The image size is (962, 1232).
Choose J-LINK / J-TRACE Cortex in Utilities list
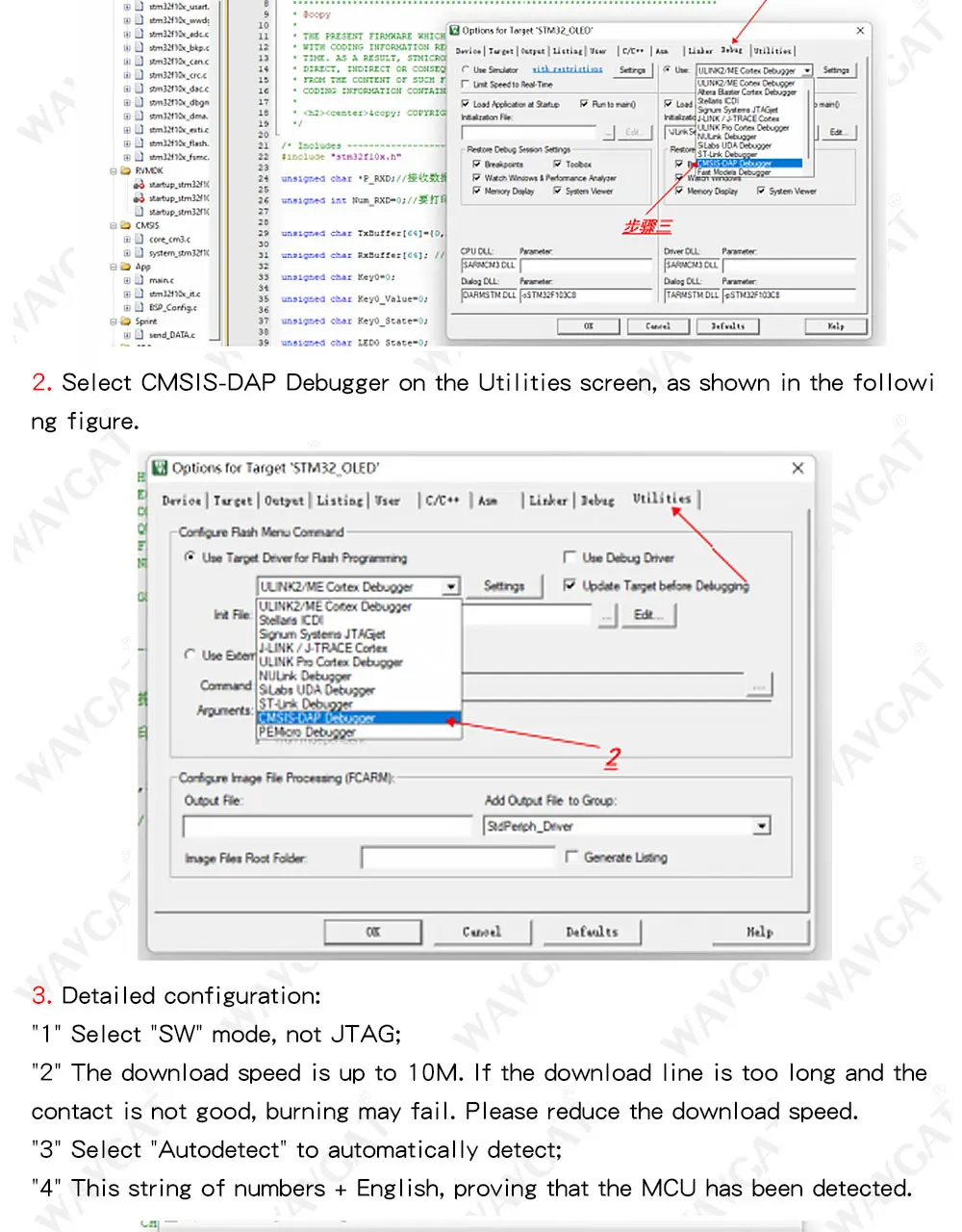click(359, 648)
